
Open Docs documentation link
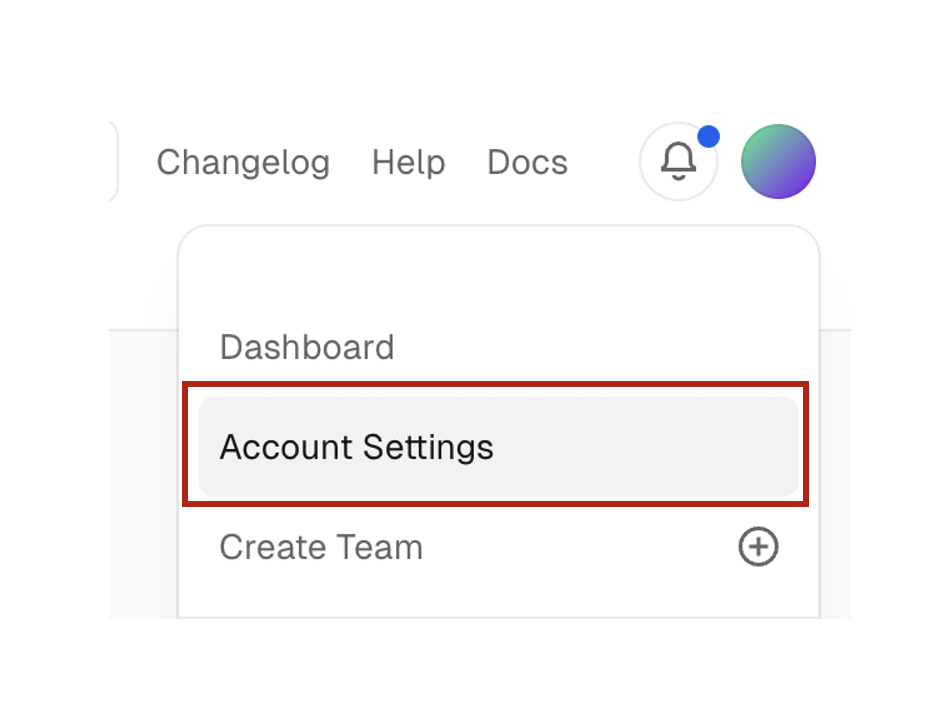[527, 162]
